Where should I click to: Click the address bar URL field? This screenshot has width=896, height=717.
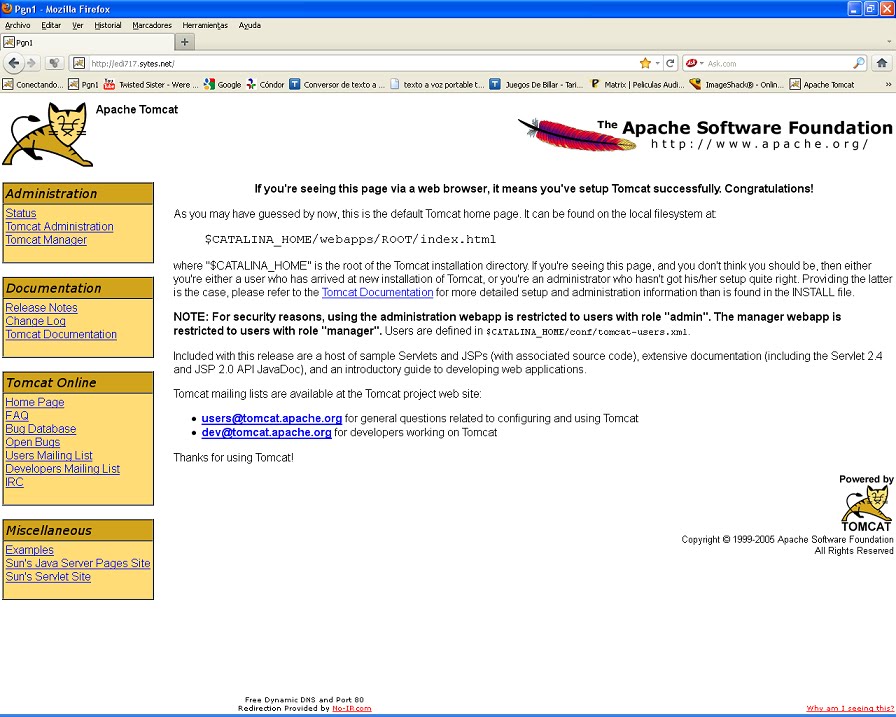click(363, 63)
